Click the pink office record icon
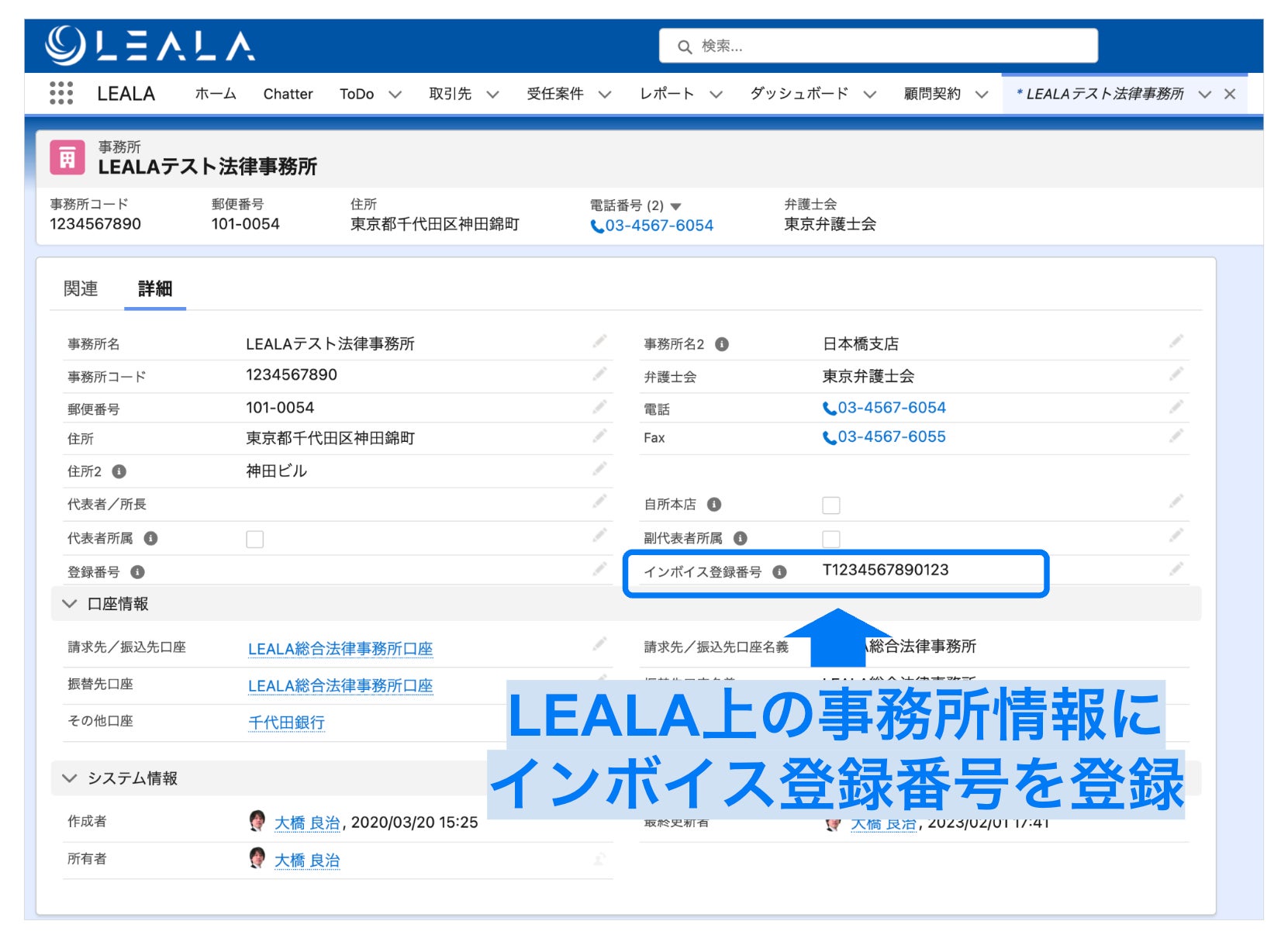Screen dimensions: 1281x952 coord(67,157)
